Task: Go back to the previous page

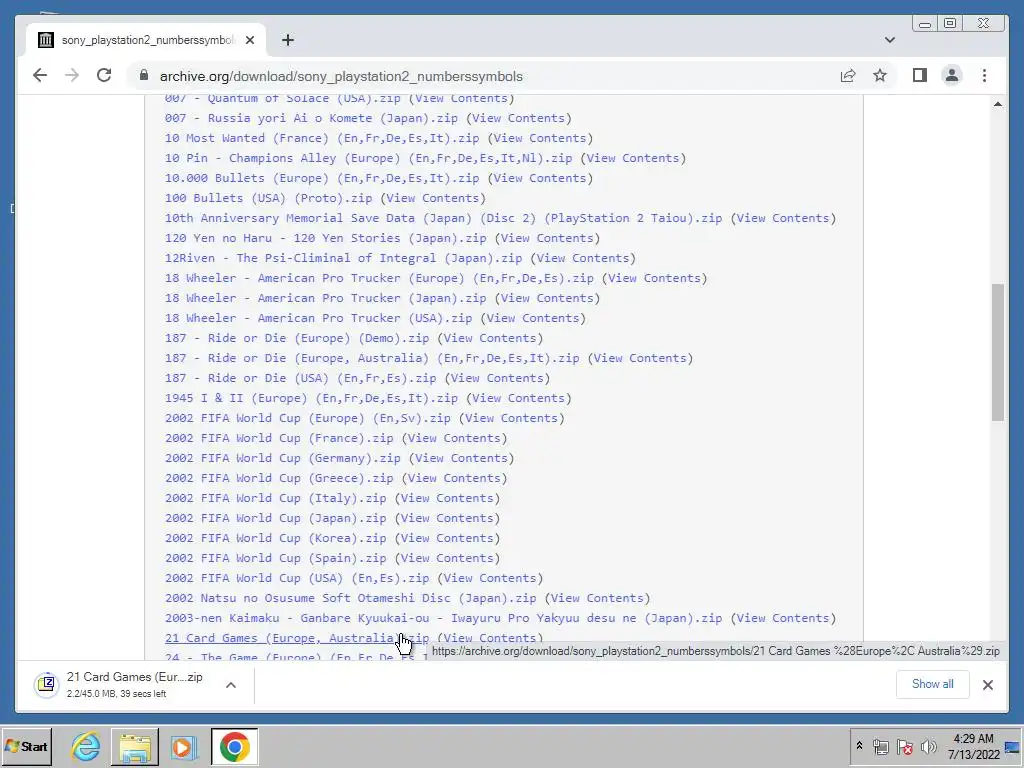Action: (x=40, y=76)
